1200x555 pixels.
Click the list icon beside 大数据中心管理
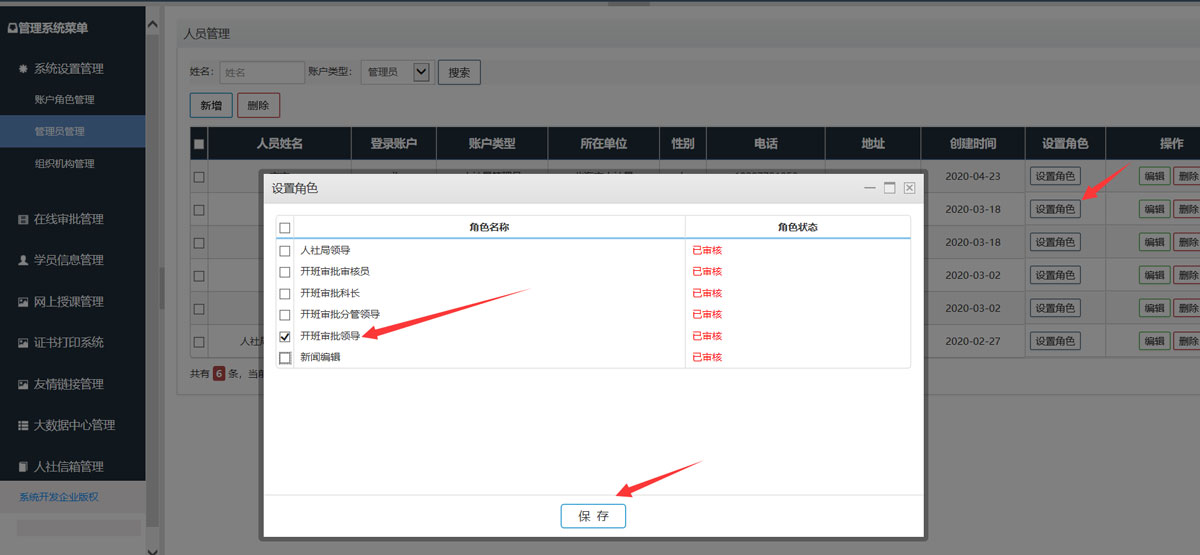[23, 425]
